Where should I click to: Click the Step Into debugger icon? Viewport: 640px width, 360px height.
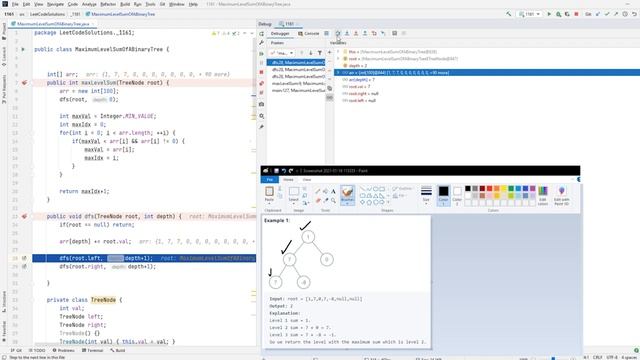[x=347, y=33]
